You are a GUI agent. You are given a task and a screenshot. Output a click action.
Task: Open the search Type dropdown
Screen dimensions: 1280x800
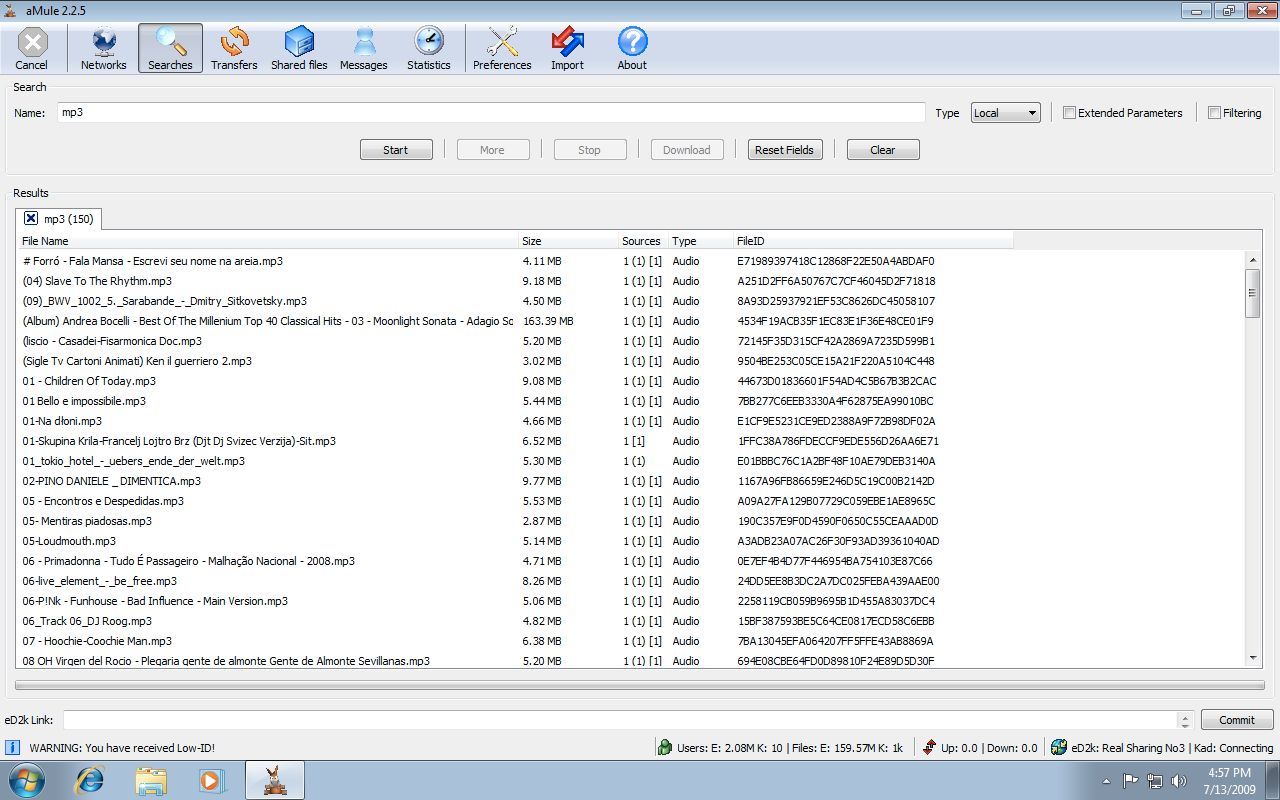click(x=1006, y=113)
